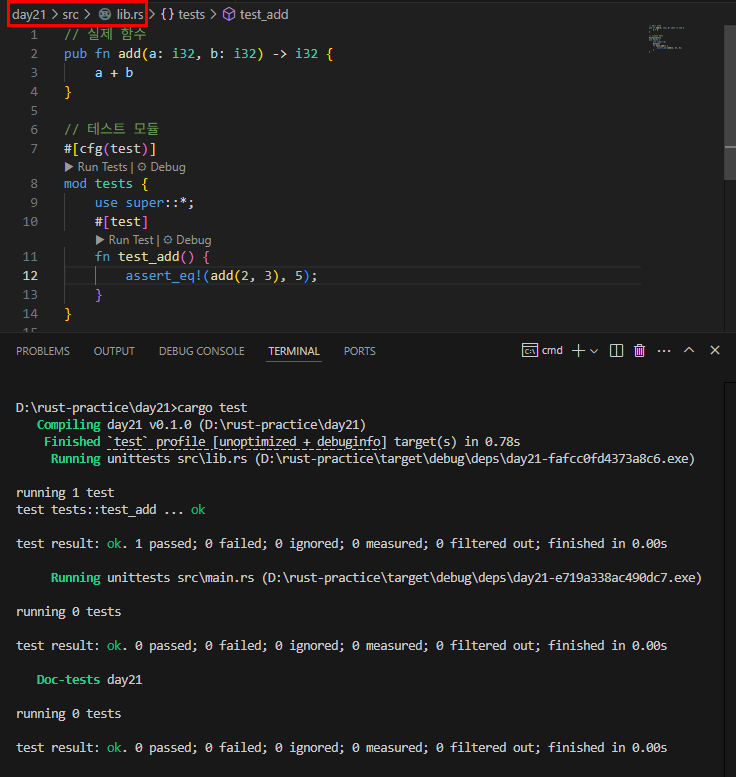Open the PROBLEMS panel tab
Screen dimensions: 736x777
coord(43,351)
